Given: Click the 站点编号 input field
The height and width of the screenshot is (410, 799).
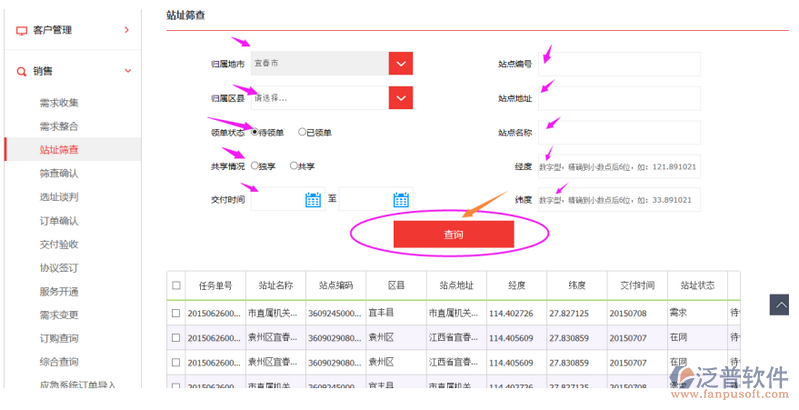Looking at the screenshot, I should pos(619,64).
